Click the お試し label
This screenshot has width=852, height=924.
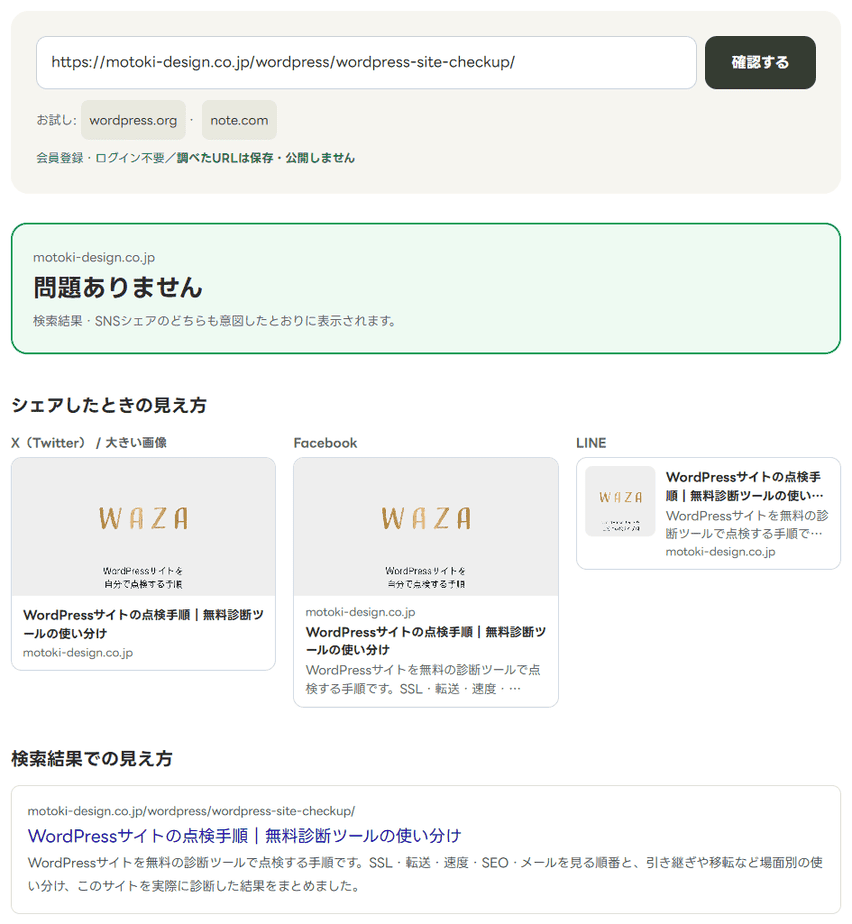pyautogui.click(x=56, y=120)
